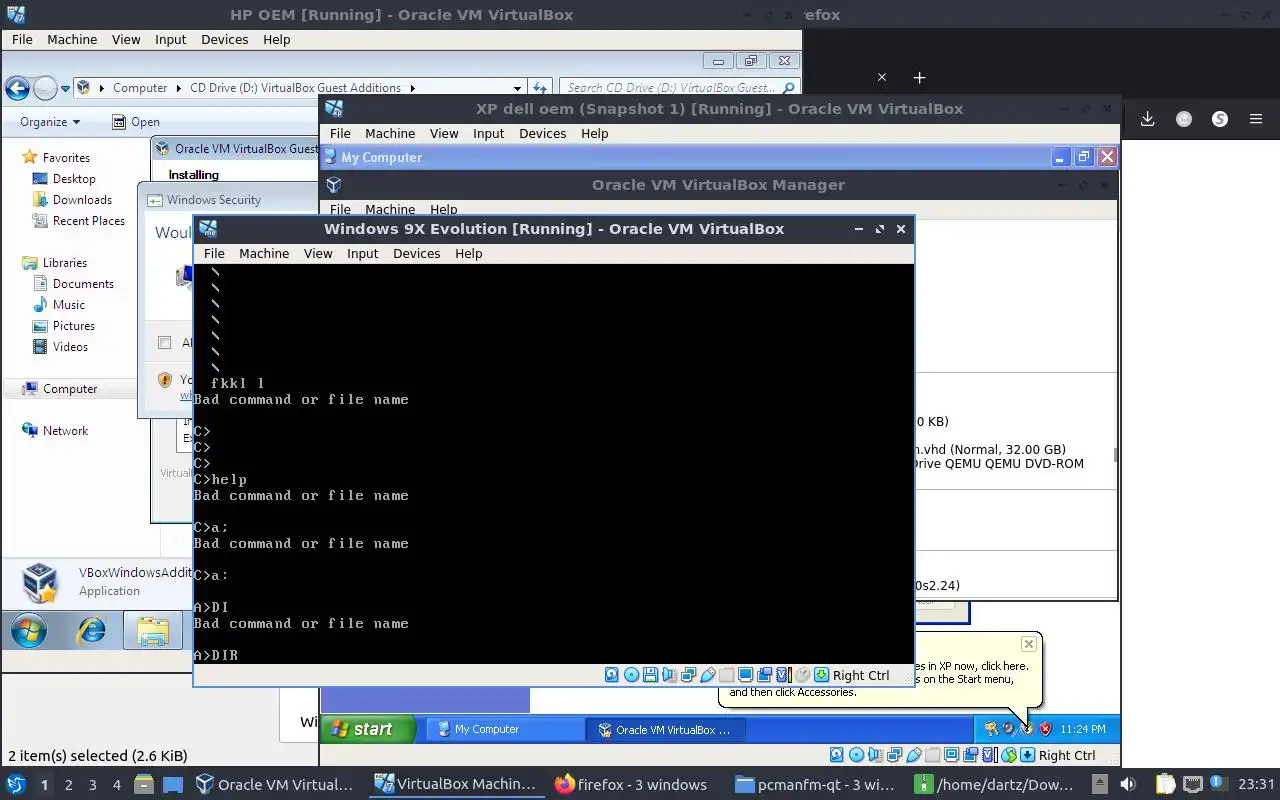
Task: Open Firefox hamburger application menu
Action: click(1256, 119)
